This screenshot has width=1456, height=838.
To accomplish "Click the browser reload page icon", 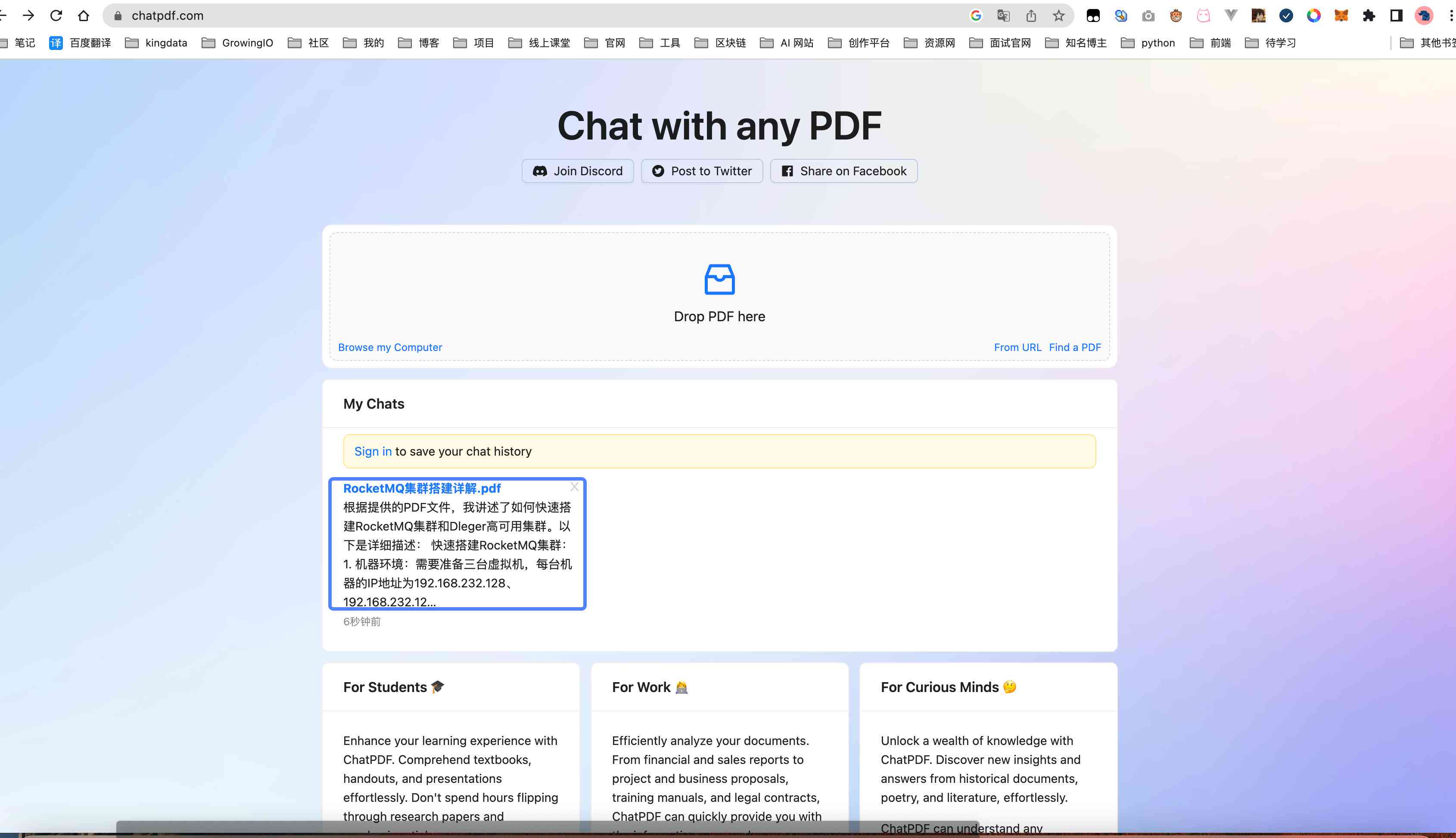I will (56, 15).
